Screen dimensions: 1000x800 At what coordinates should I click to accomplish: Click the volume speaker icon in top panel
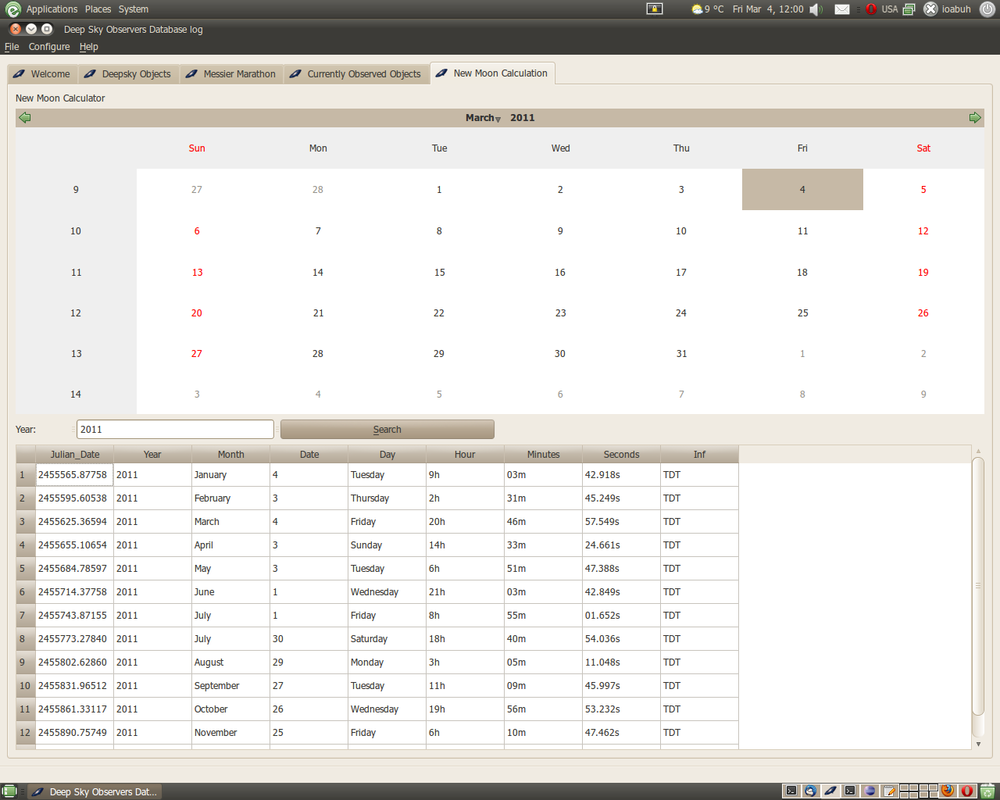(x=815, y=9)
